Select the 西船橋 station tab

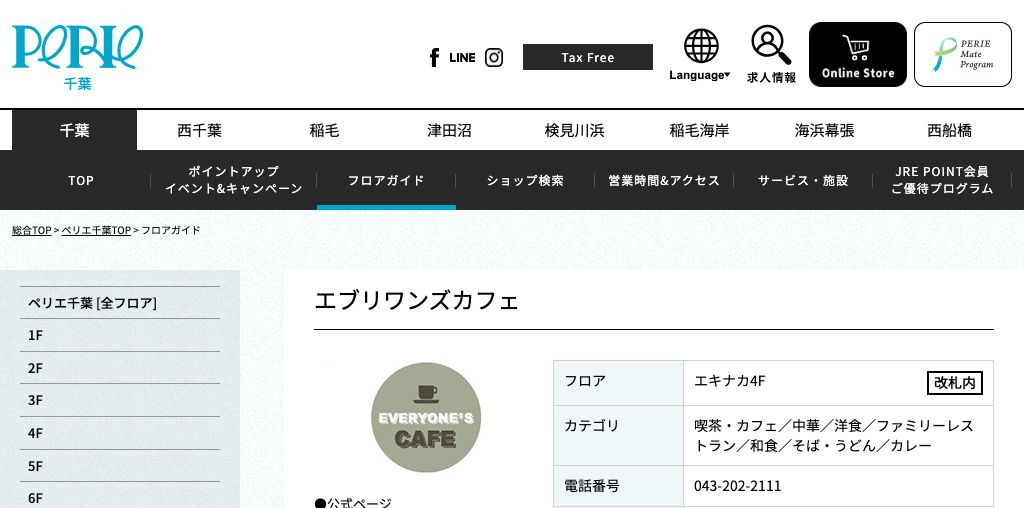tap(950, 131)
